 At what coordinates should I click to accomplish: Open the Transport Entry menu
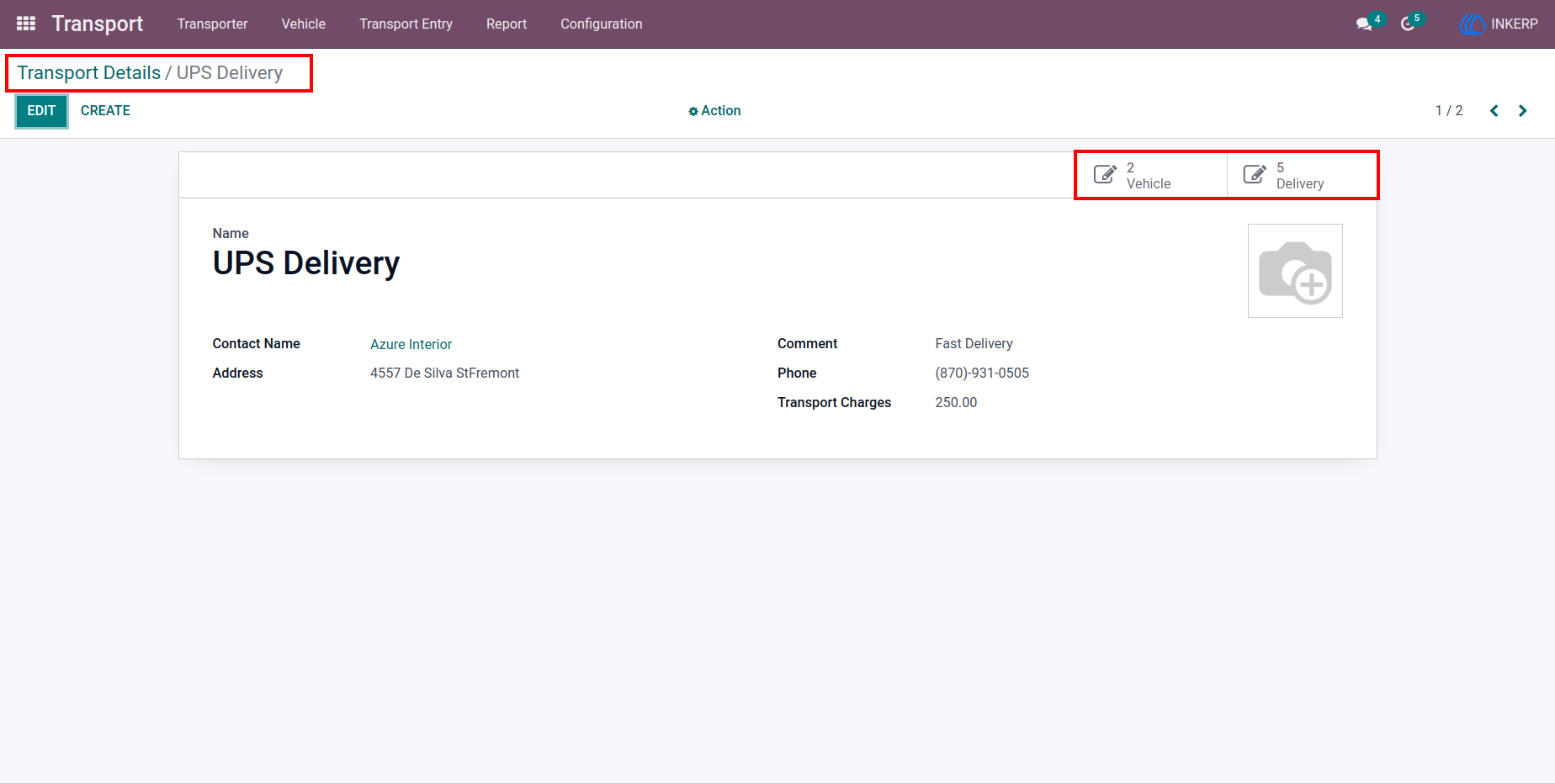pos(406,24)
